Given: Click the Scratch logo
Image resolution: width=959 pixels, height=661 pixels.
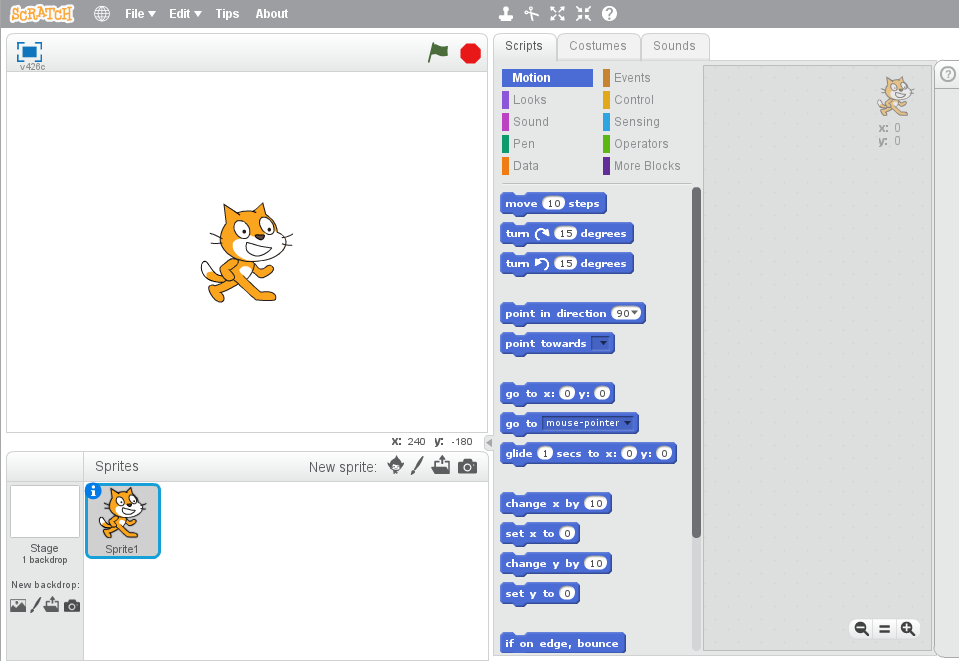Looking at the screenshot, I should point(42,13).
